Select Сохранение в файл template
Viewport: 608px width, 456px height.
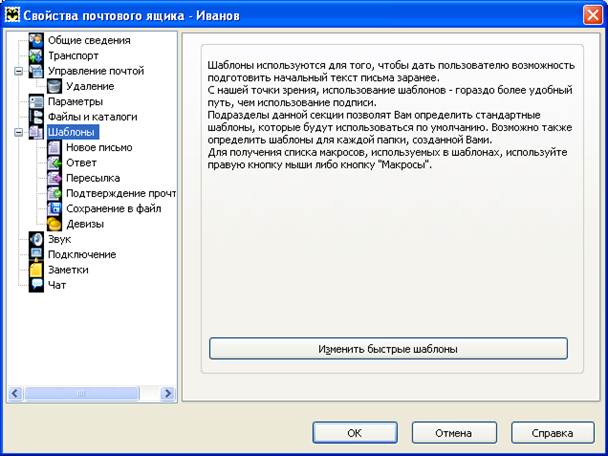114,209
